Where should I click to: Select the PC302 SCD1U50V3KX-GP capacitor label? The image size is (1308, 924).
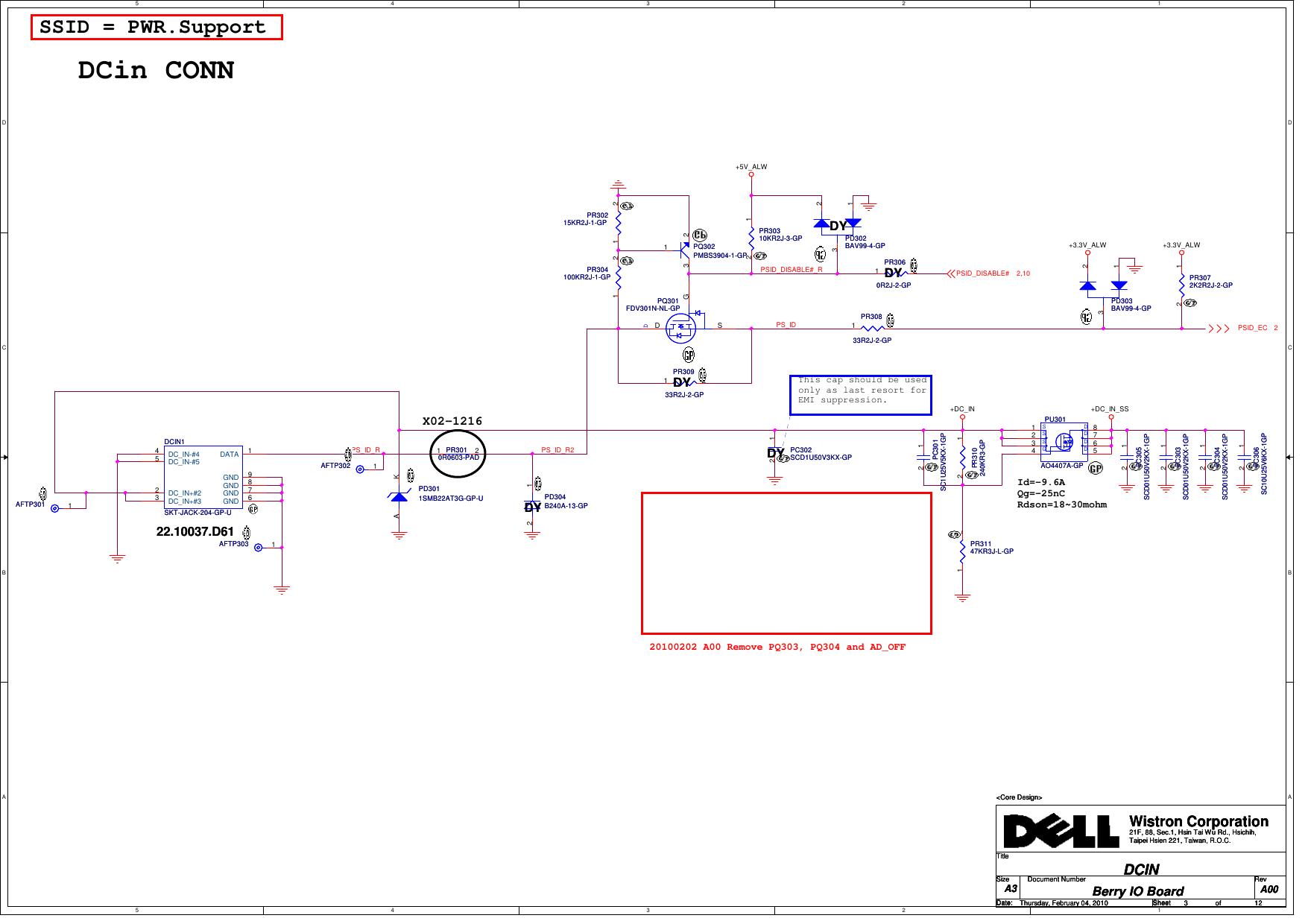[x=821, y=454]
